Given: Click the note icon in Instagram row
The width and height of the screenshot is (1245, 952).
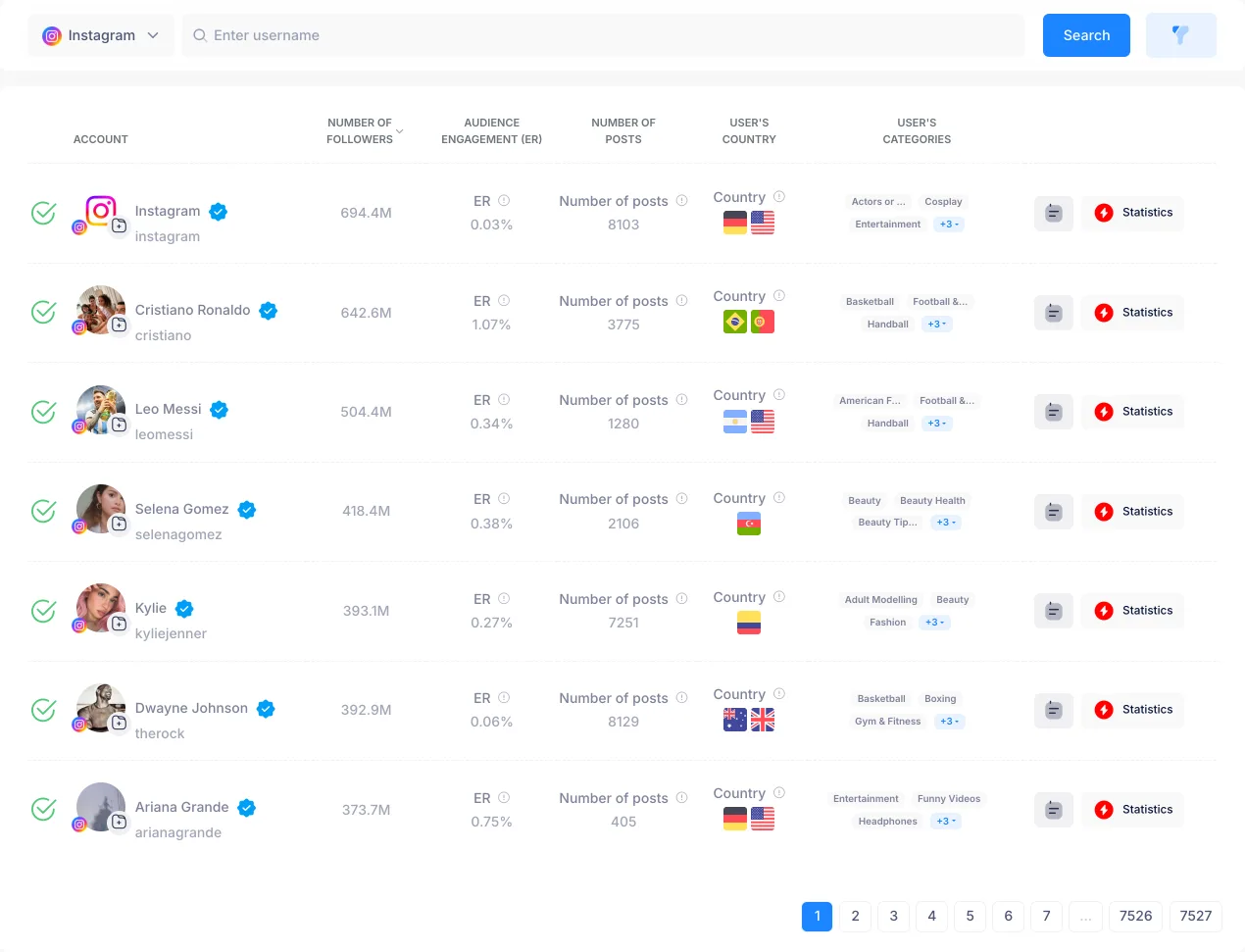Looking at the screenshot, I should coord(1054,213).
